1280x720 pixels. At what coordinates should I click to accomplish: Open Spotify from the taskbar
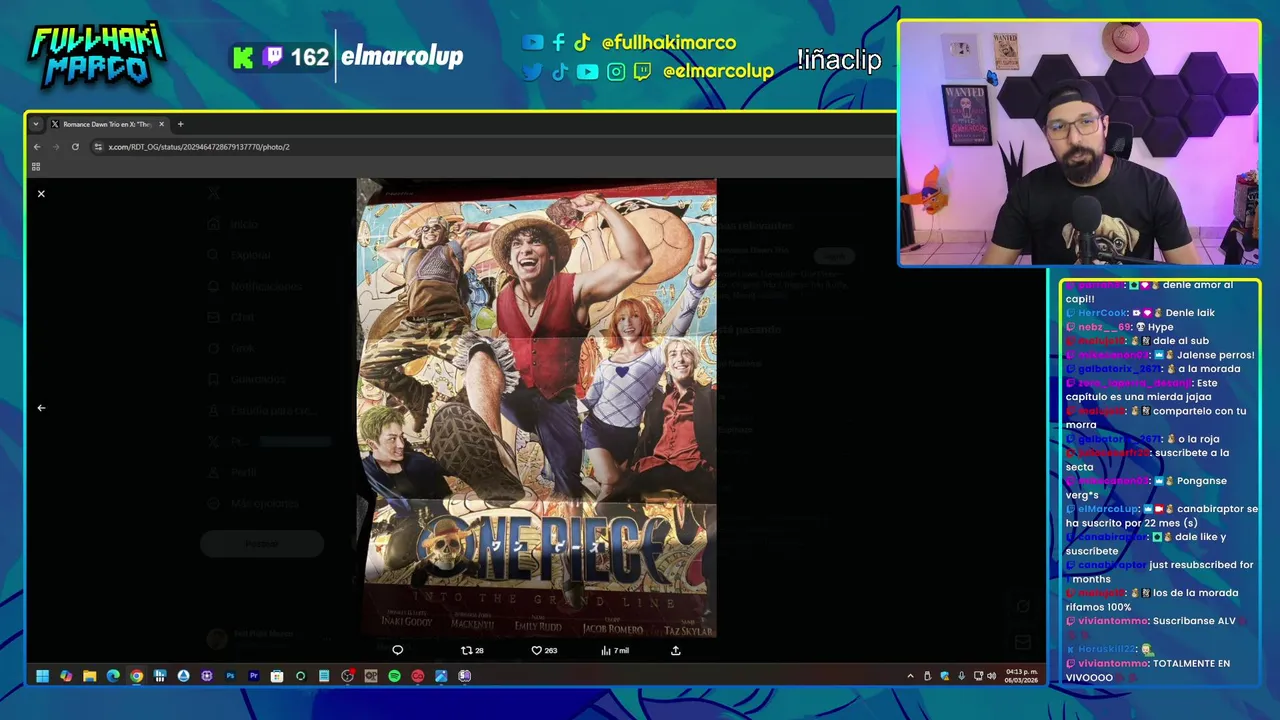coord(394,676)
